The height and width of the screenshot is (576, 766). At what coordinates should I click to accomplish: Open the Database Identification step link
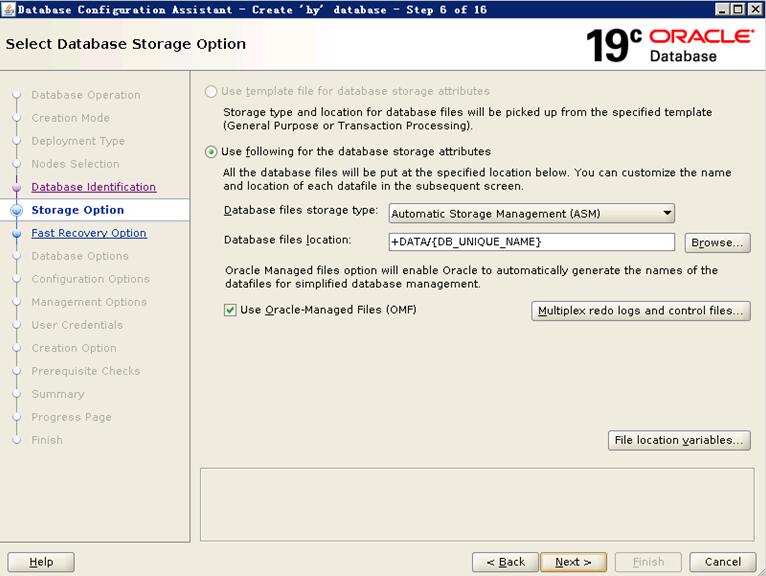(x=94, y=187)
